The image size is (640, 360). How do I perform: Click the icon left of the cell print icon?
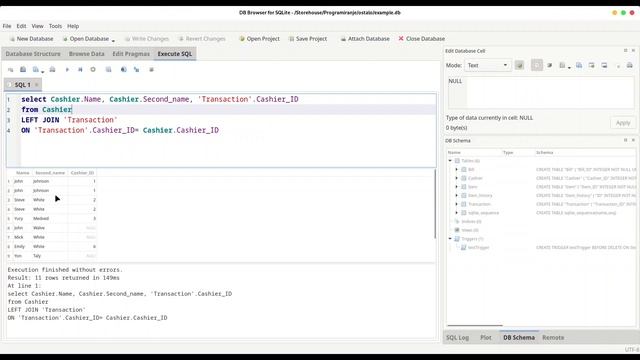(x=618, y=65)
